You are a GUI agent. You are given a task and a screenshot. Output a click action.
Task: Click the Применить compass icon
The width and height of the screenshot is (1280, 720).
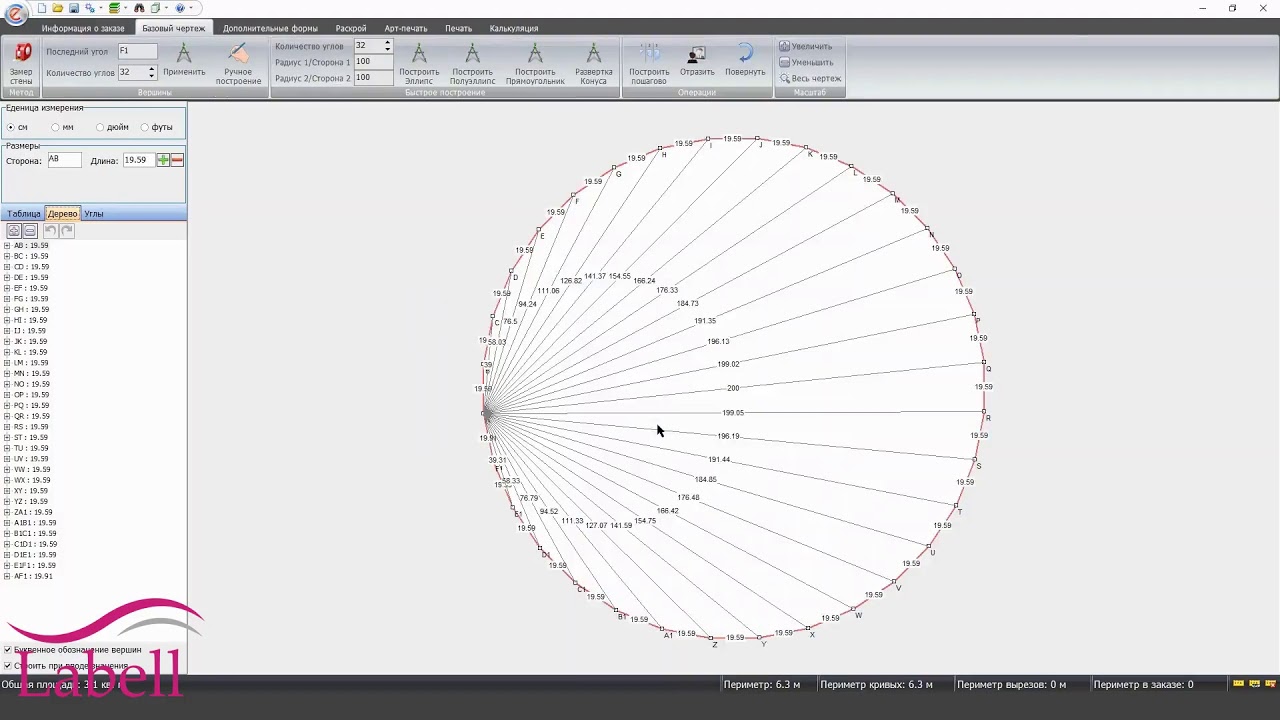point(184,53)
